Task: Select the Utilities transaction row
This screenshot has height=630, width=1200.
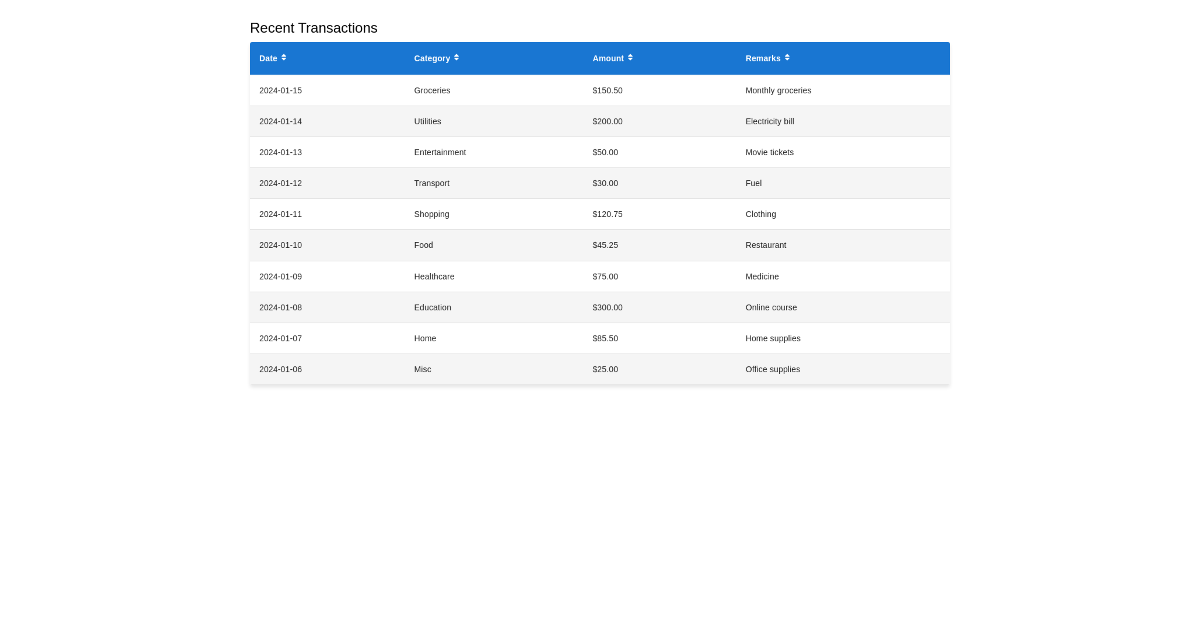Action: tap(600, 121)
